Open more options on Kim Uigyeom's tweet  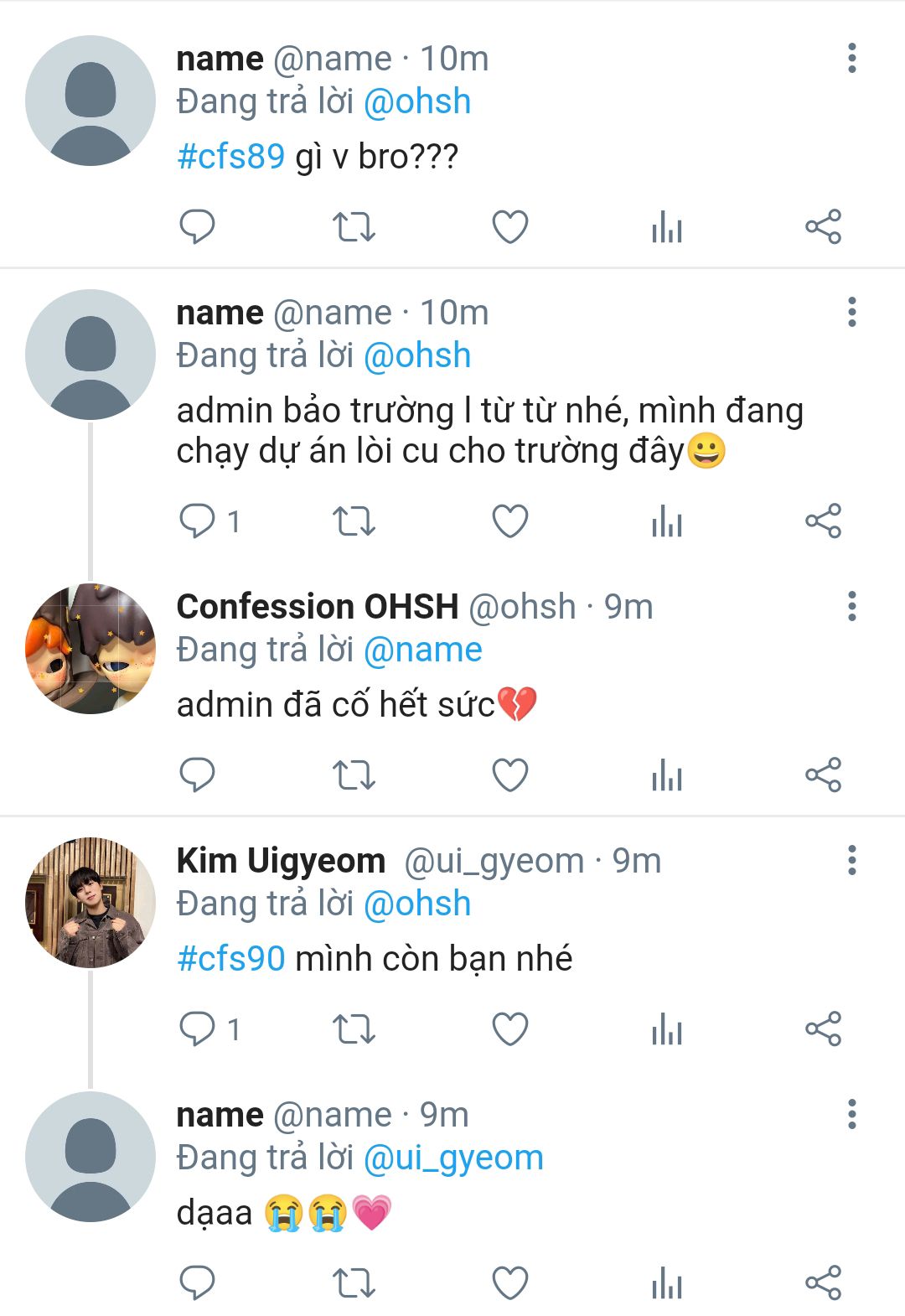click(852, 860)
